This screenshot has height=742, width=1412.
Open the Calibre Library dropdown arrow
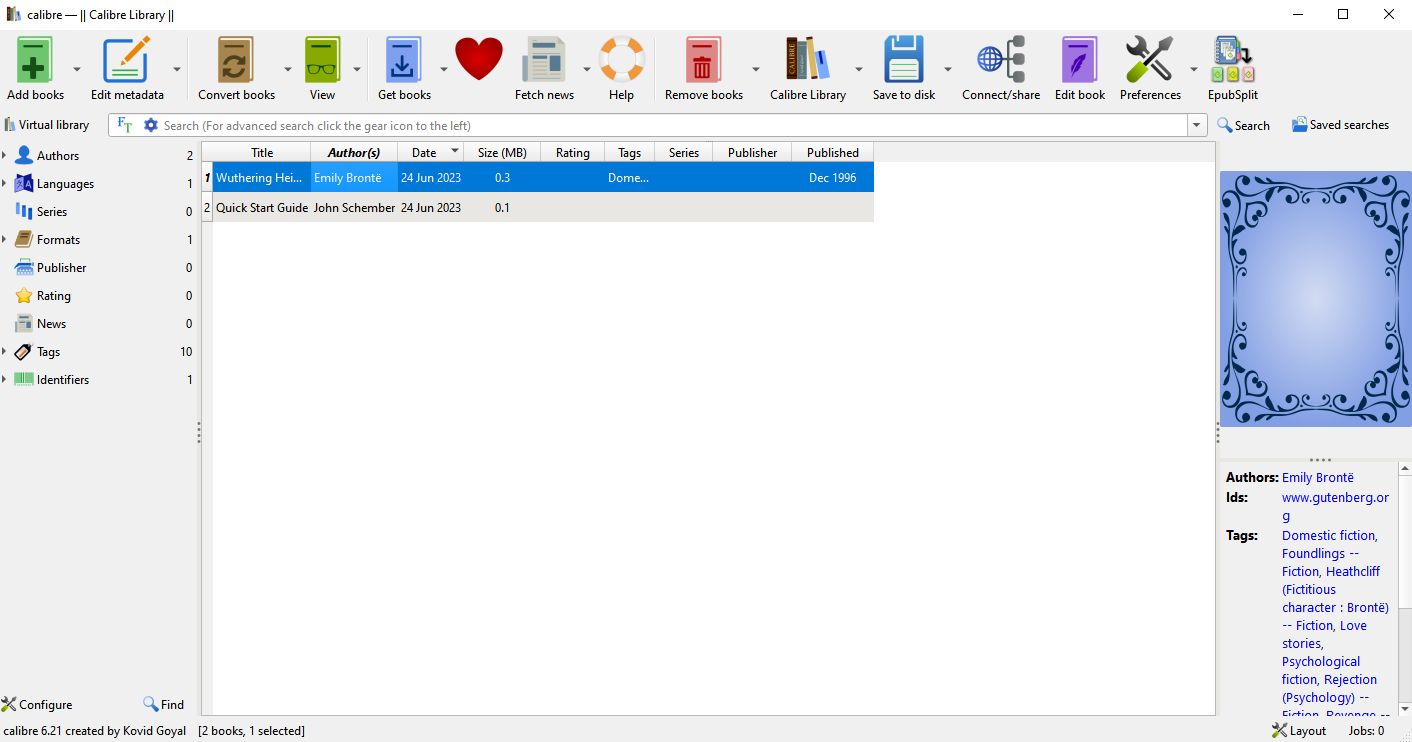859,69
